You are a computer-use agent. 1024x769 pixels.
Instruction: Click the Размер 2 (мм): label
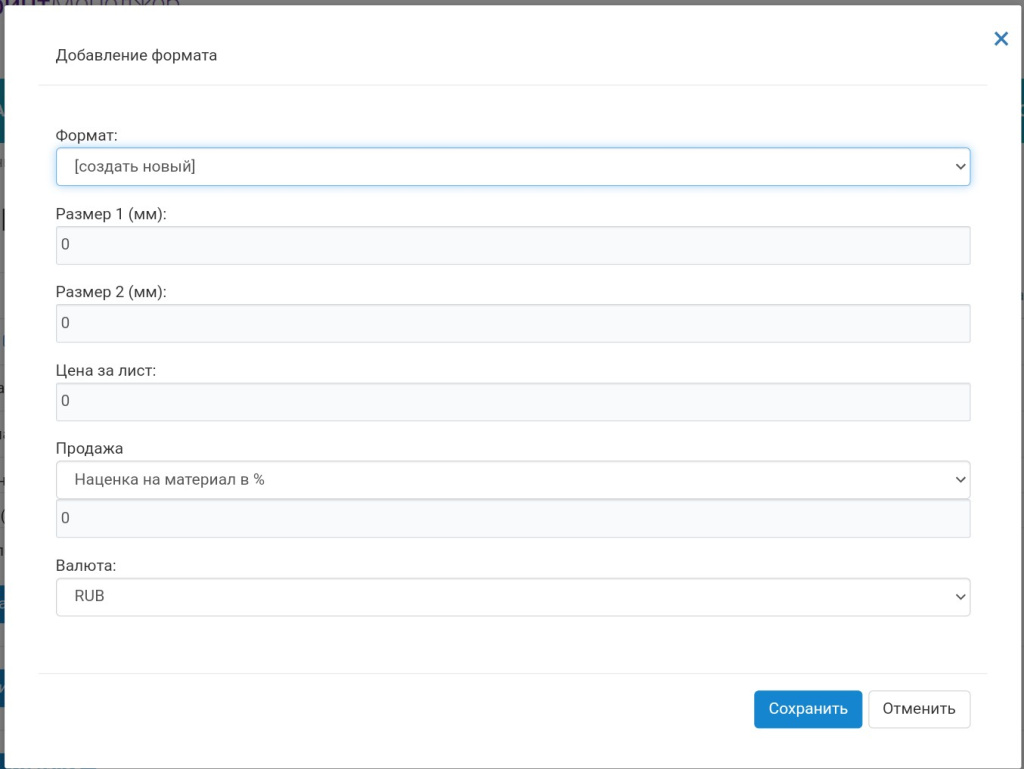tap(111, 292)
